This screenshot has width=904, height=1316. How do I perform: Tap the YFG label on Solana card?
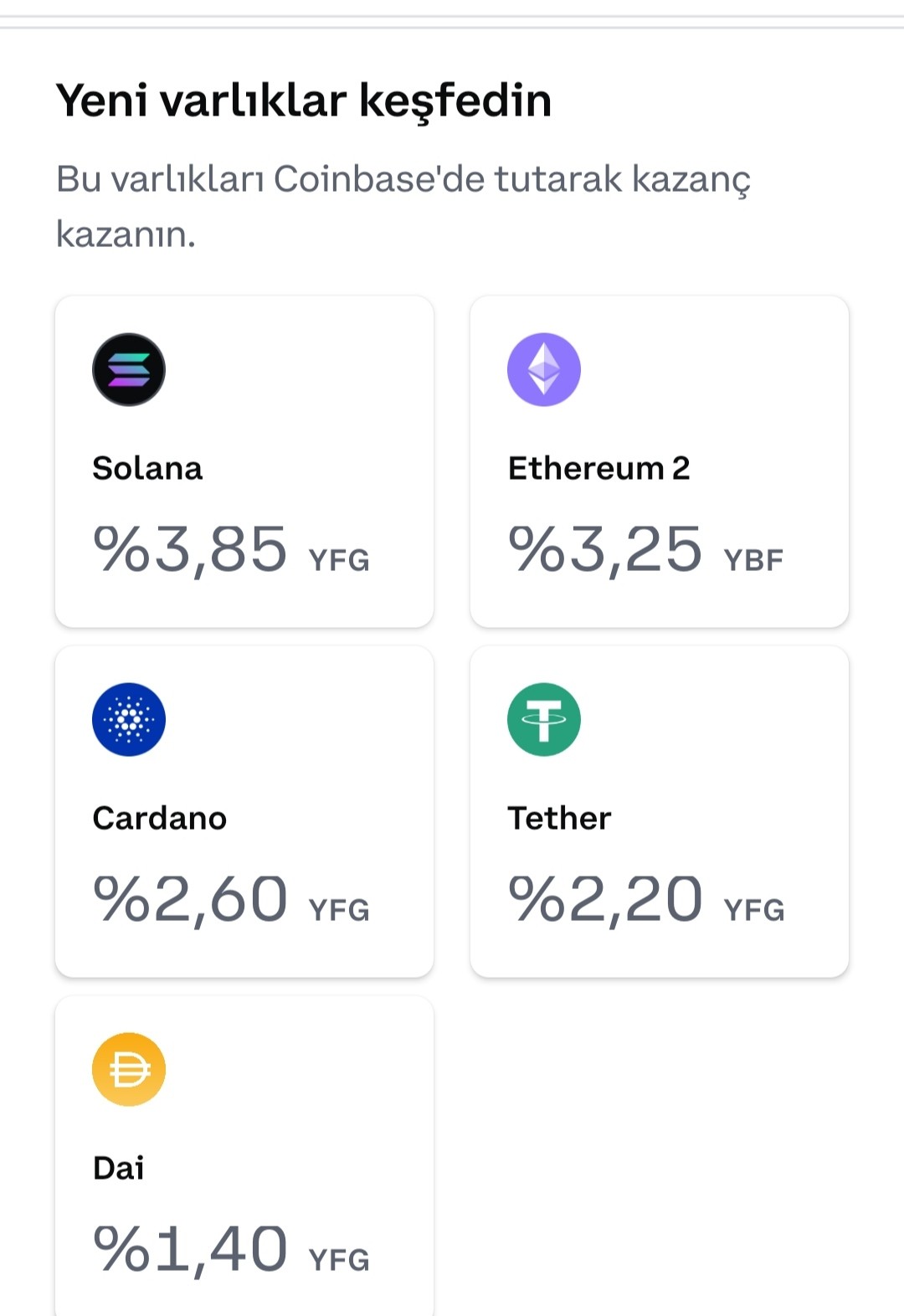pyautogui.click(x=340, y=560)
